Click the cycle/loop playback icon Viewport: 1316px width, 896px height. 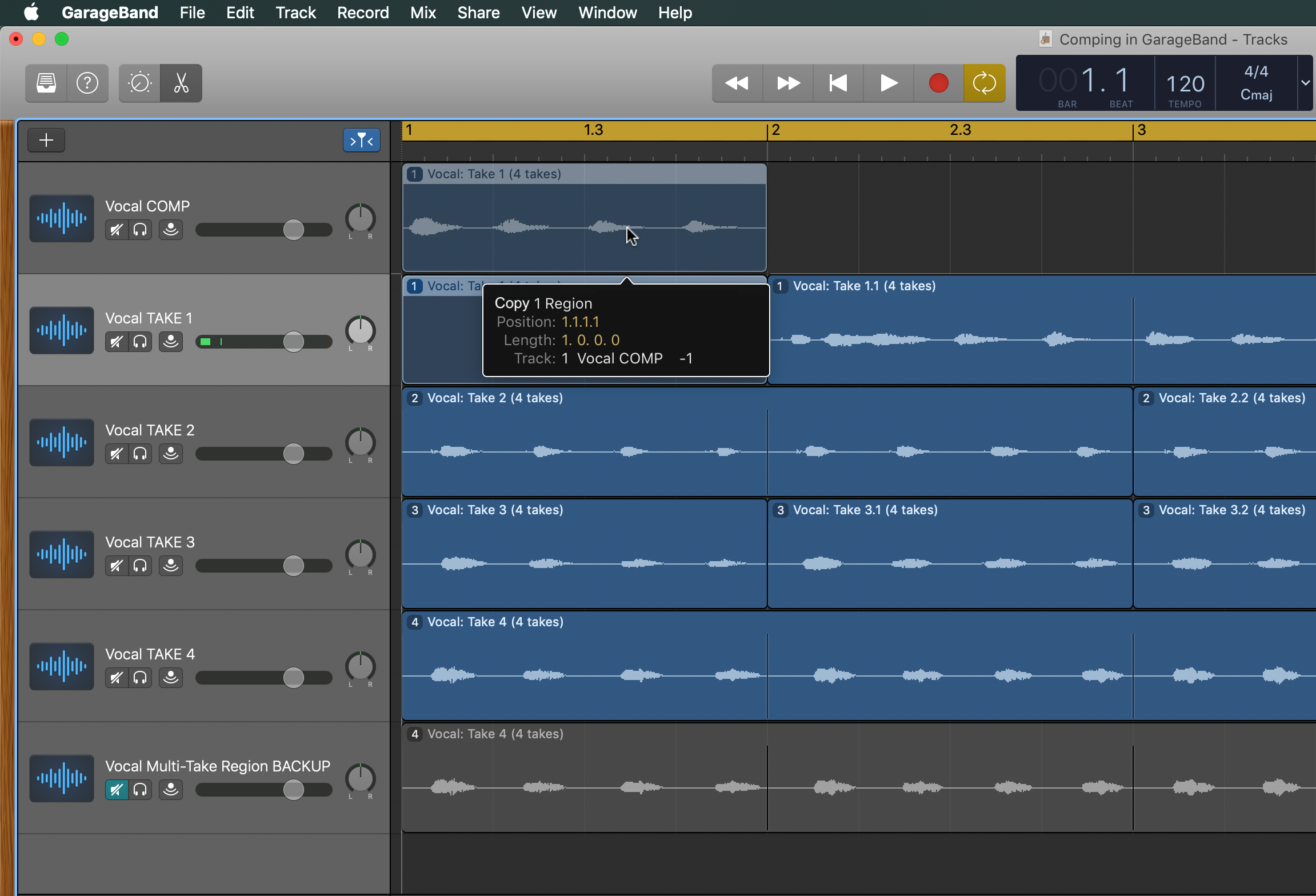[985, 82]
